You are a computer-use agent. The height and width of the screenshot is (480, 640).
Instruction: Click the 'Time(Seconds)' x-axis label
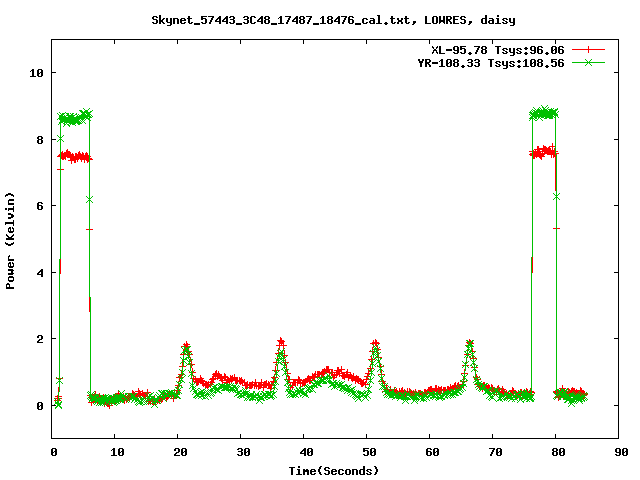click(333, 471)
